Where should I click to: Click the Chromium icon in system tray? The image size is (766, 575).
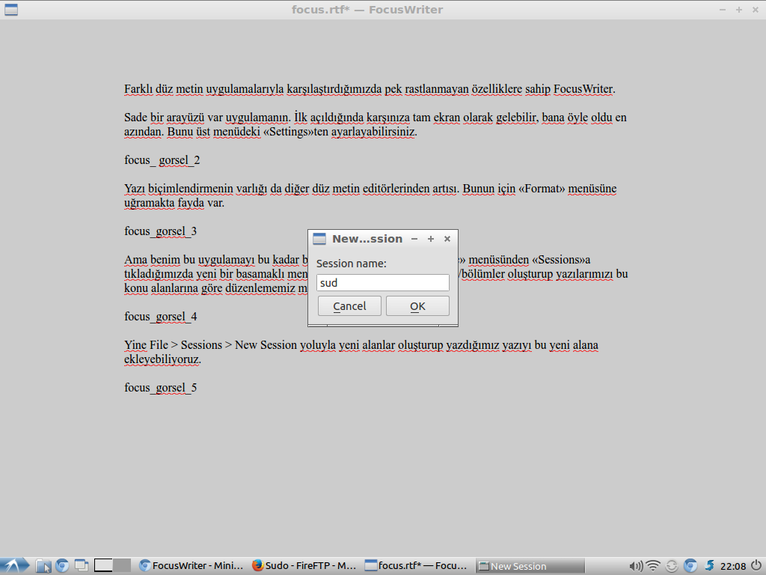(x=690, y=566)
